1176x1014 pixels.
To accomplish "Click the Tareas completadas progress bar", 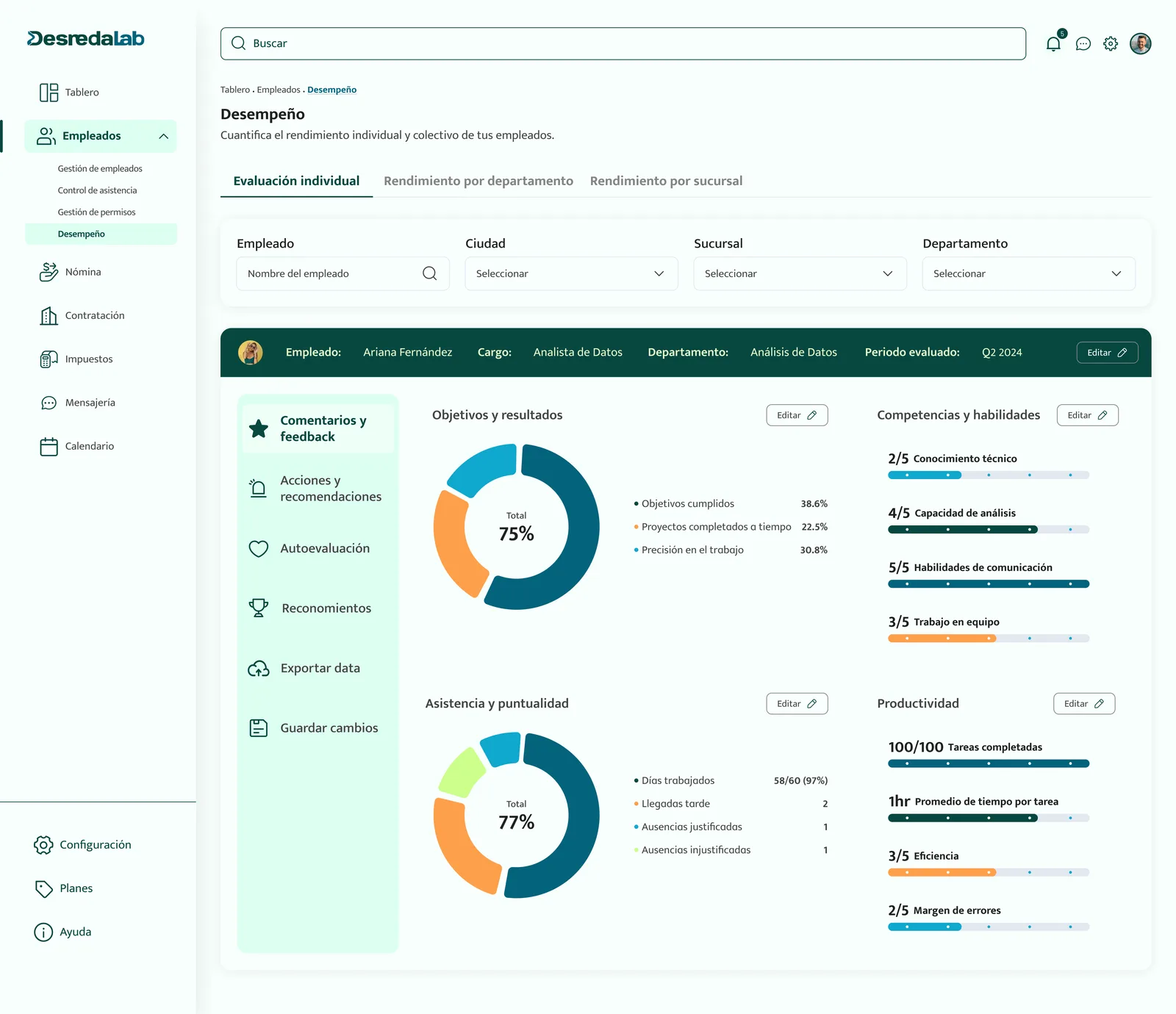I will (989, 764).
